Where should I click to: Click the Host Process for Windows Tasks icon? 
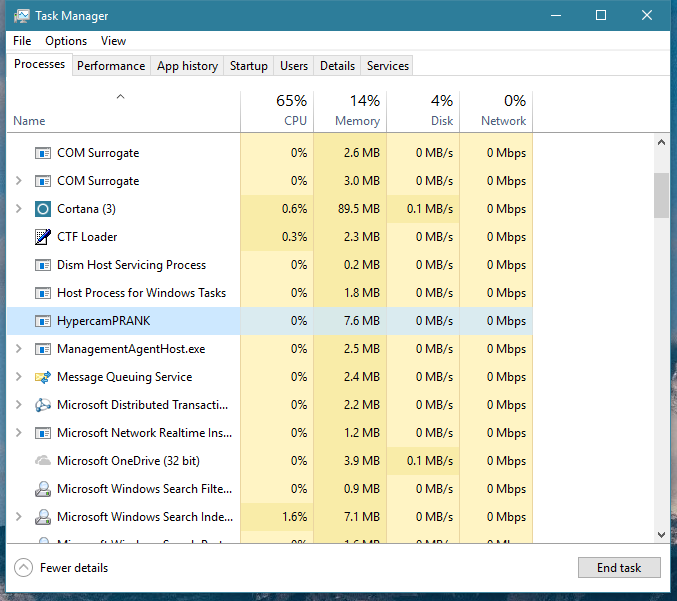point(43,293)
